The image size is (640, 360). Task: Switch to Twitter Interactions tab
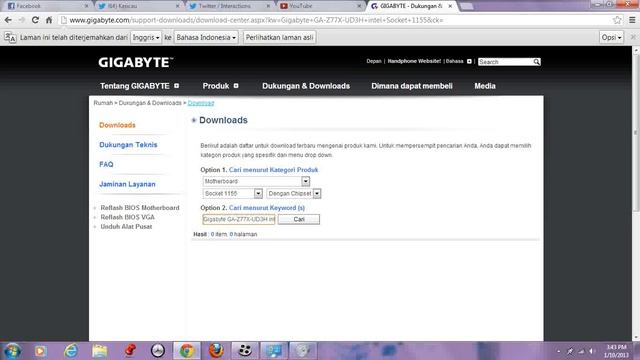tap(230, 6)
